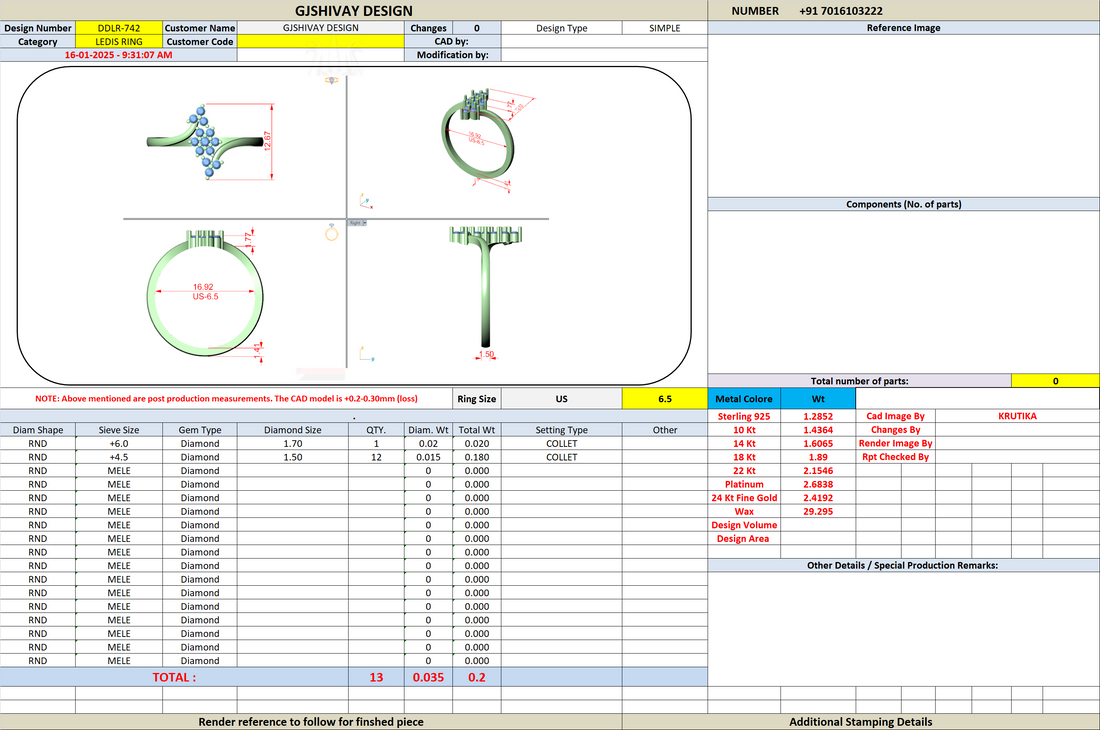Viewport: 1100px width, 730px height.
Task: Click the Total number of parts yellow cell
Action: (x=1055, y=381)
